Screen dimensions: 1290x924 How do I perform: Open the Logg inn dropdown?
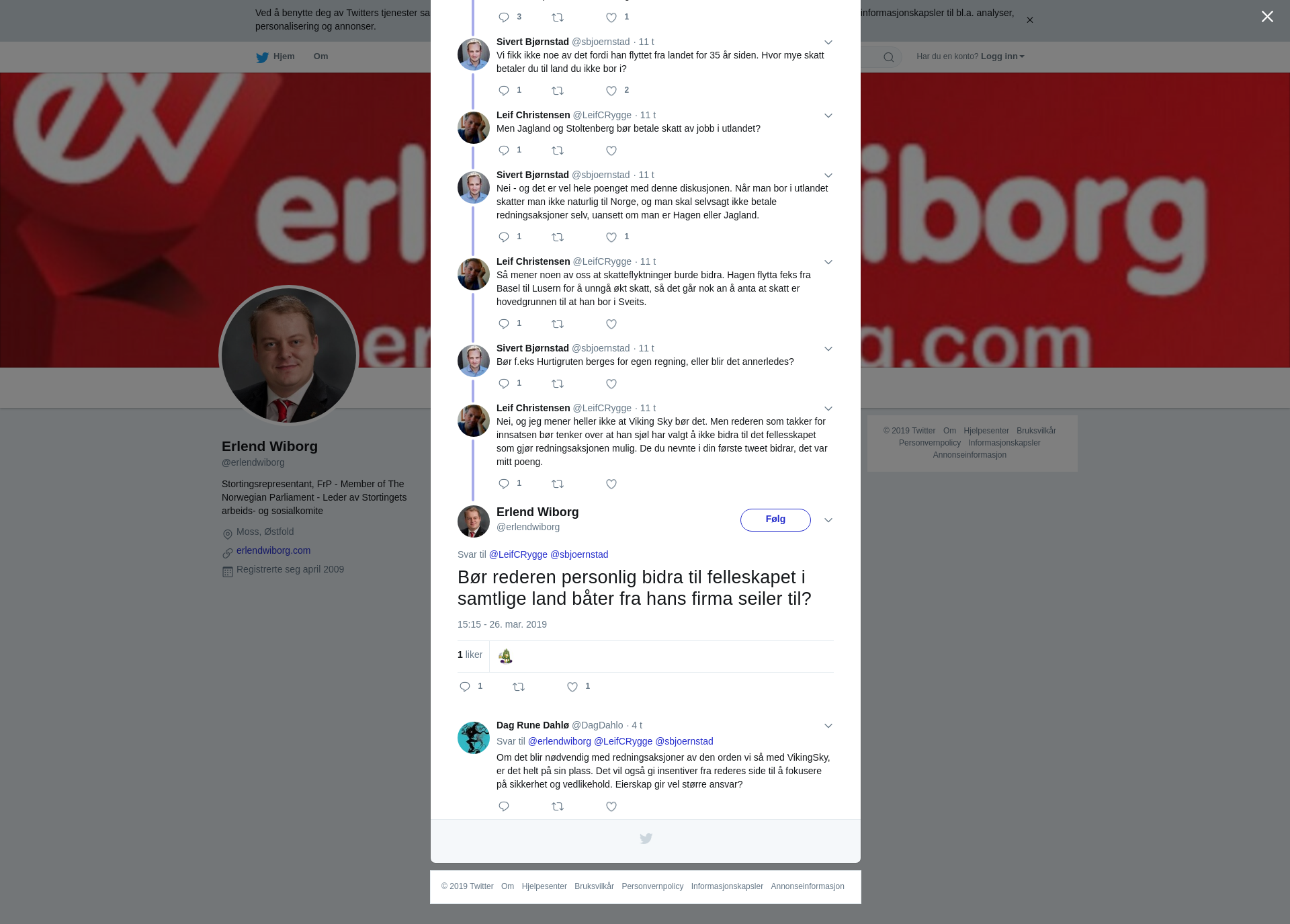click(x=1002, y=56)
